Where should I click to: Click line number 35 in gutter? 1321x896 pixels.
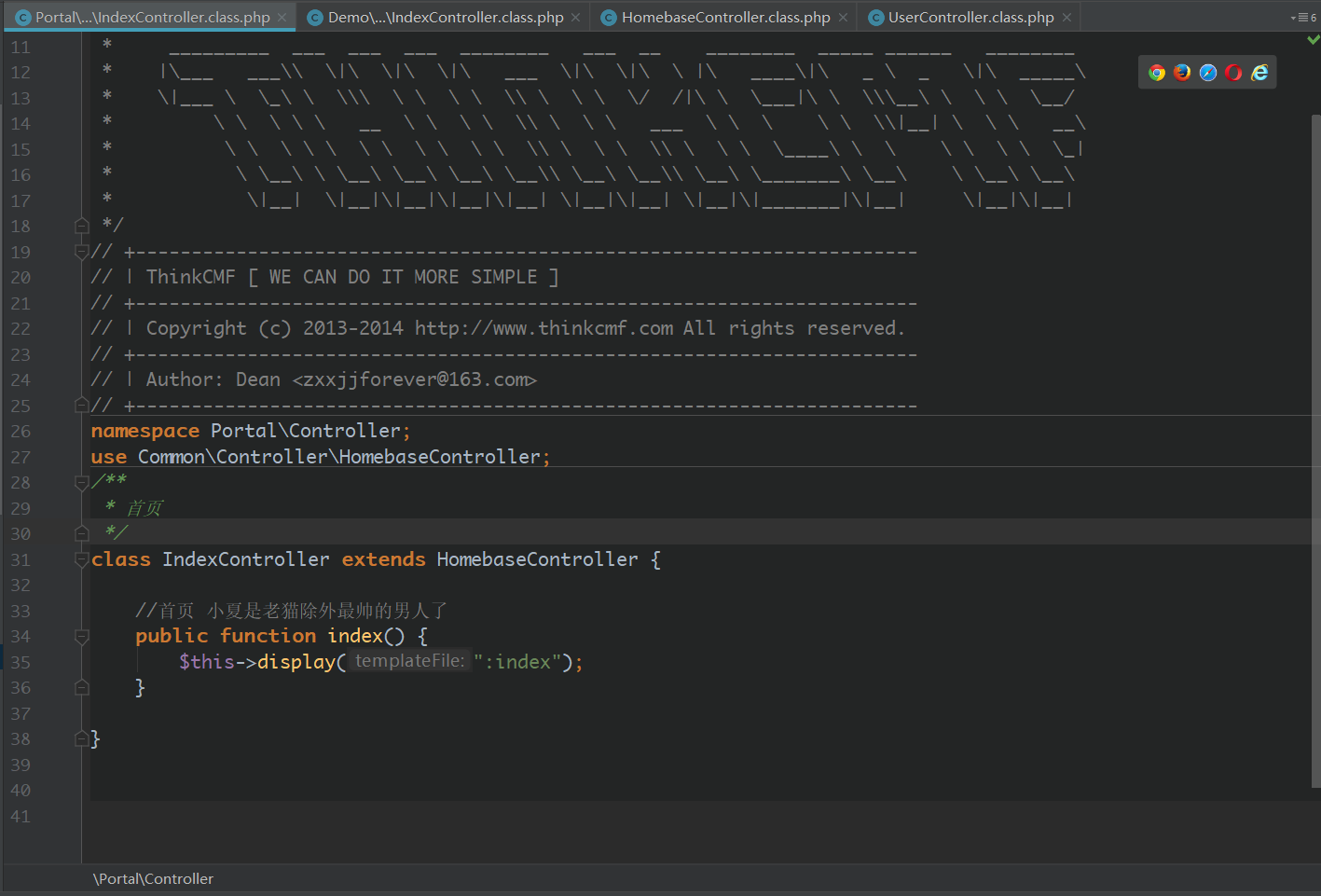[21, 662]
